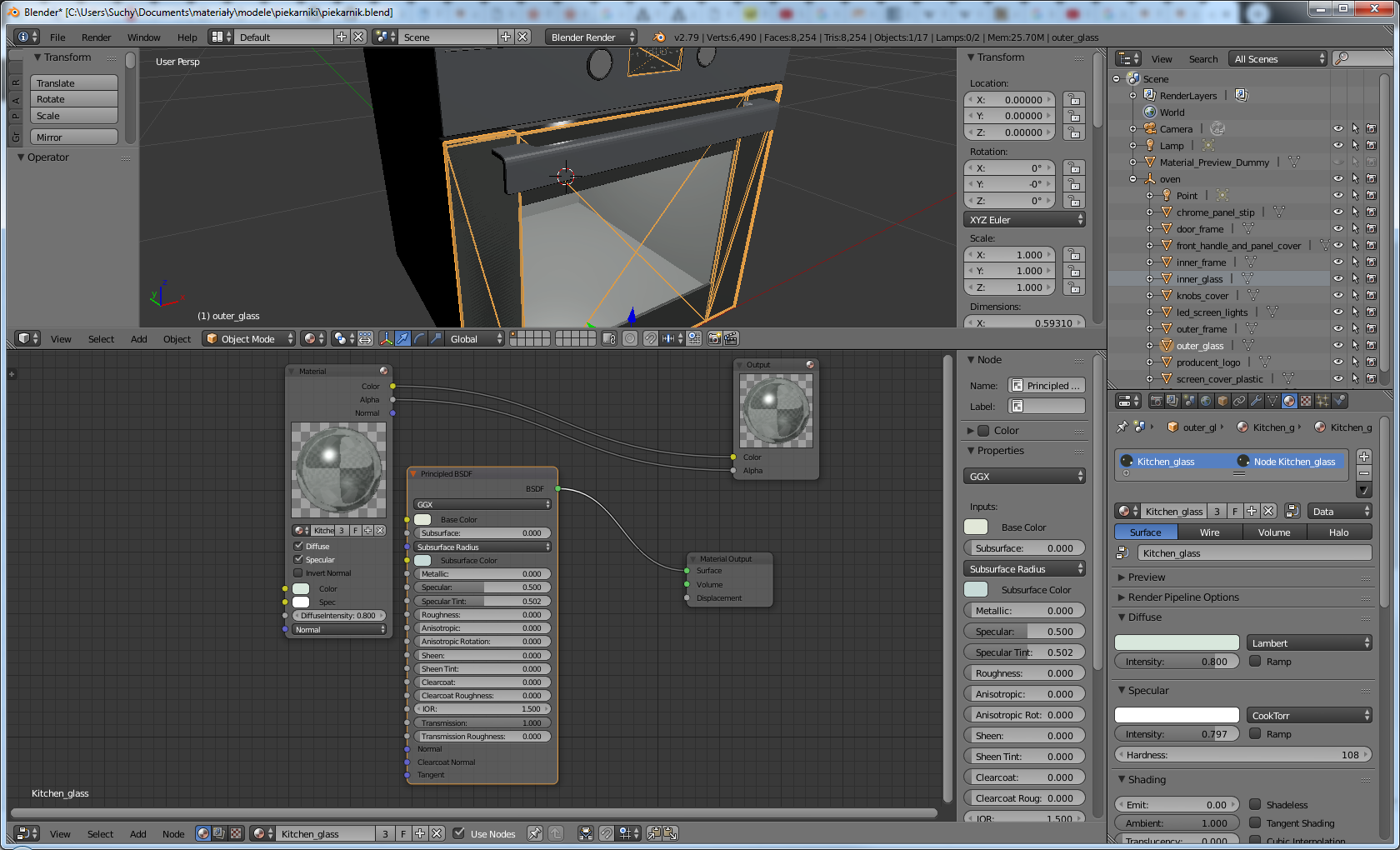The width and height of the screenshot is (1400, 850).
Task: Click the Rotate button
Action: click(x=74, y=99)
